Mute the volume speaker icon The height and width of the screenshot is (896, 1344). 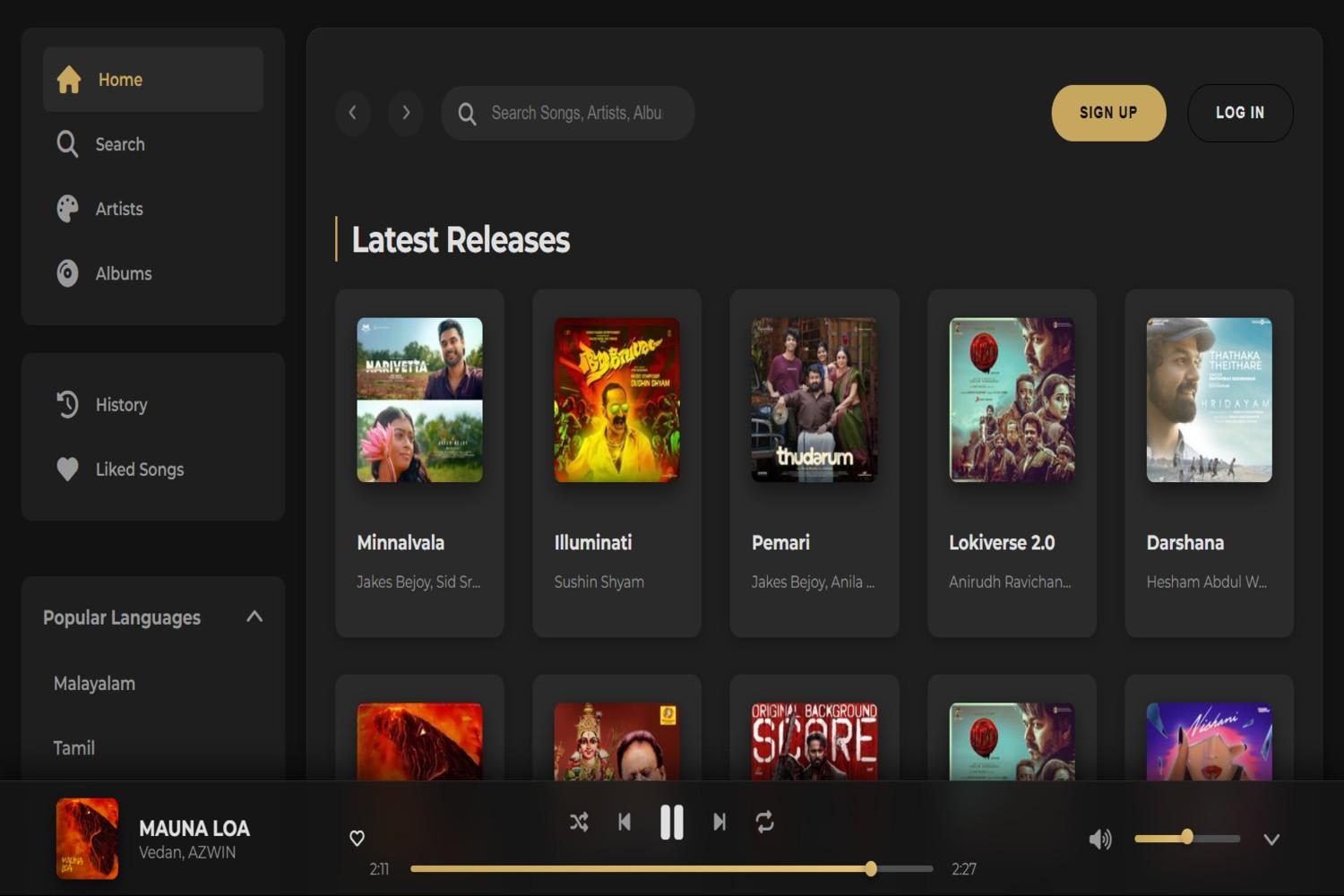click(1100, 839)
